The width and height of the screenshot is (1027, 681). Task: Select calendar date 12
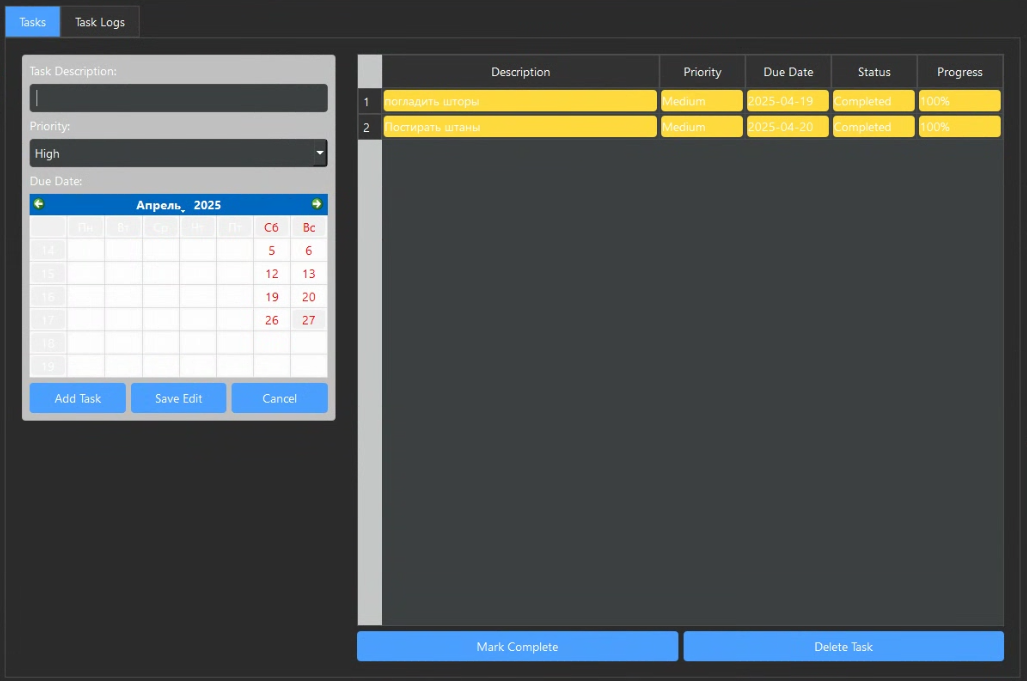tap(272, 274)
